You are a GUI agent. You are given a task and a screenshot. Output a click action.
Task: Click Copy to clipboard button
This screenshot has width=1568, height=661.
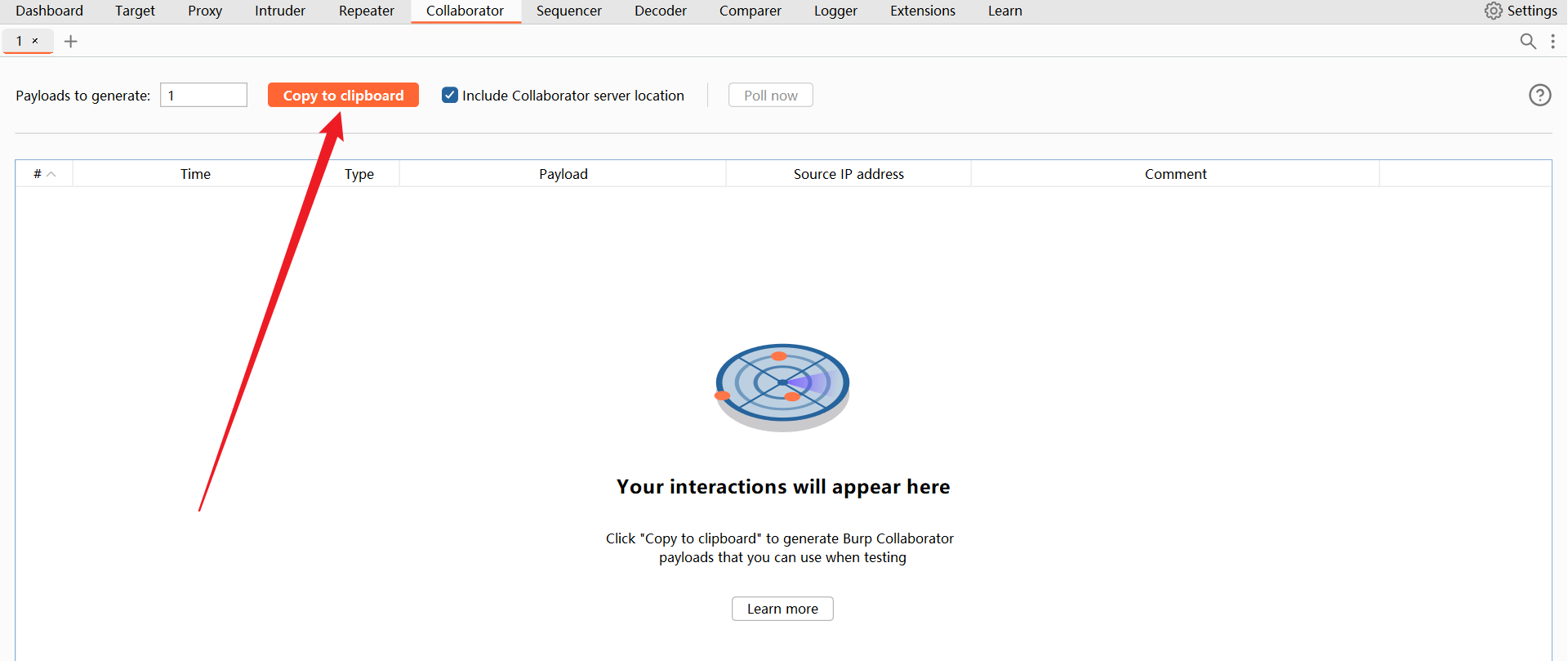[343, 95]
